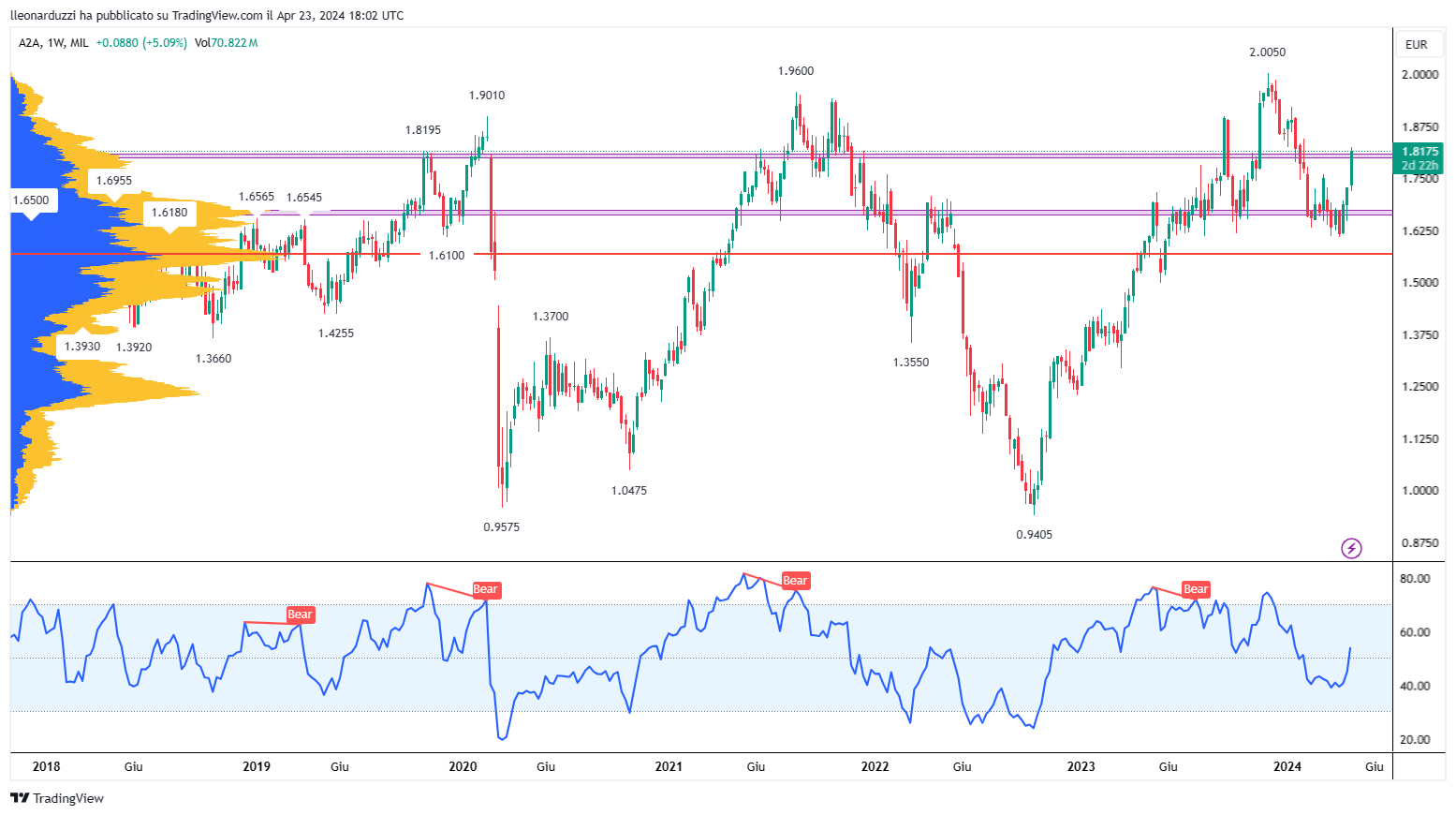Click the green 1.8175 current price label
Screen dimensions: 1456x815
[1419, 151]
